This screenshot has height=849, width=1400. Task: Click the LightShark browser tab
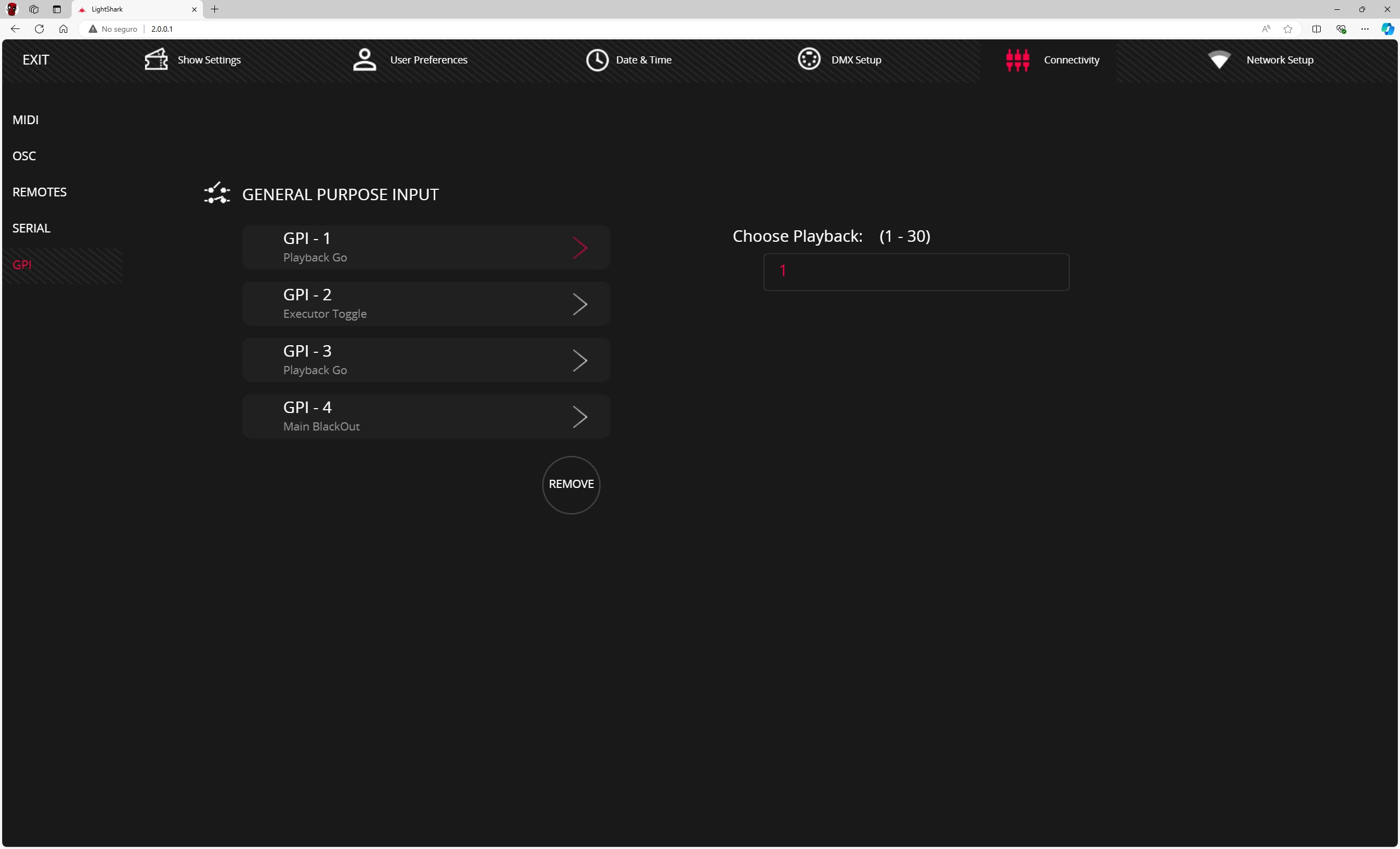click(x=137, y=9)
